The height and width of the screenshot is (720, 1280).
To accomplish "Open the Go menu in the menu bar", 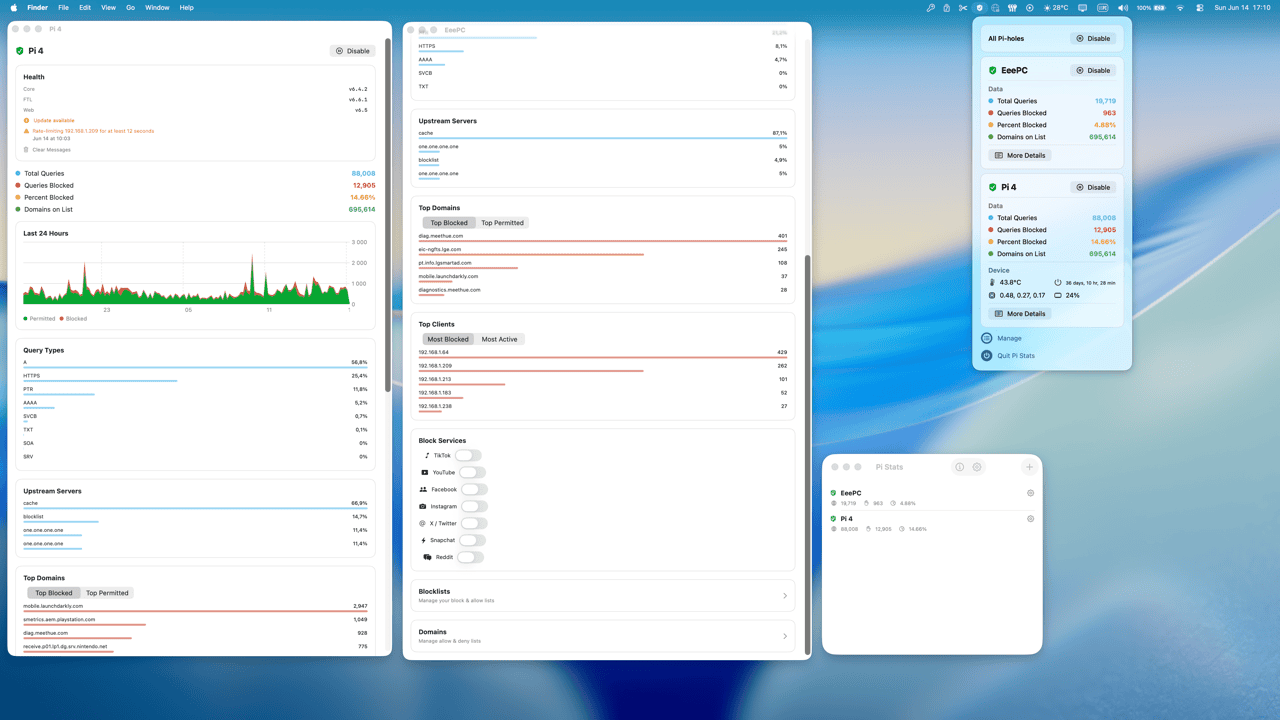I will coord(130,7).
